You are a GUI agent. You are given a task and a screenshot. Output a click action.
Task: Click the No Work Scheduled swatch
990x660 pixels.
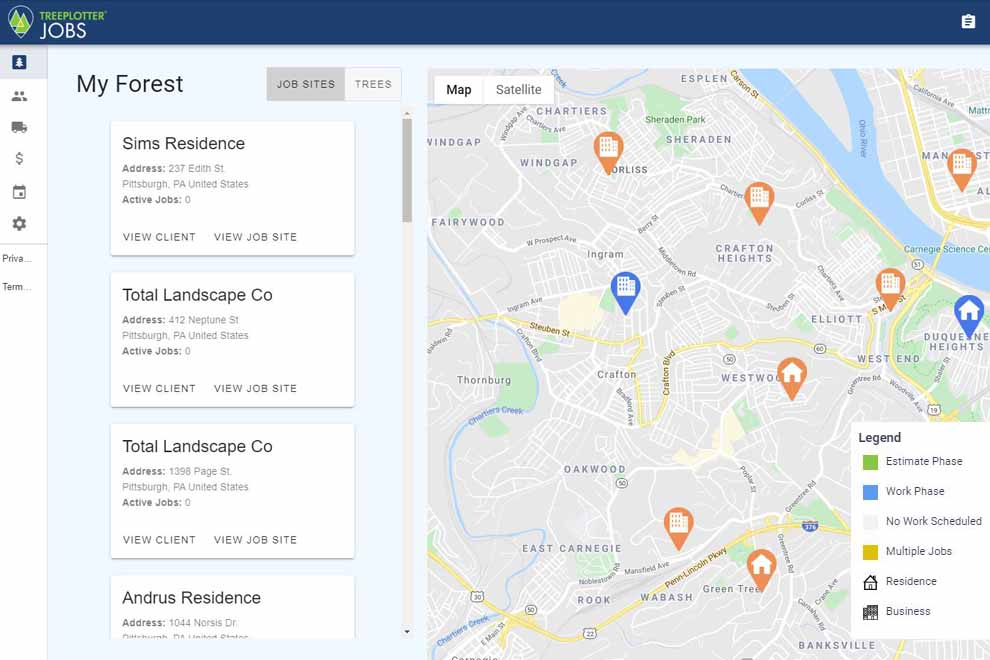pos(870,522)
